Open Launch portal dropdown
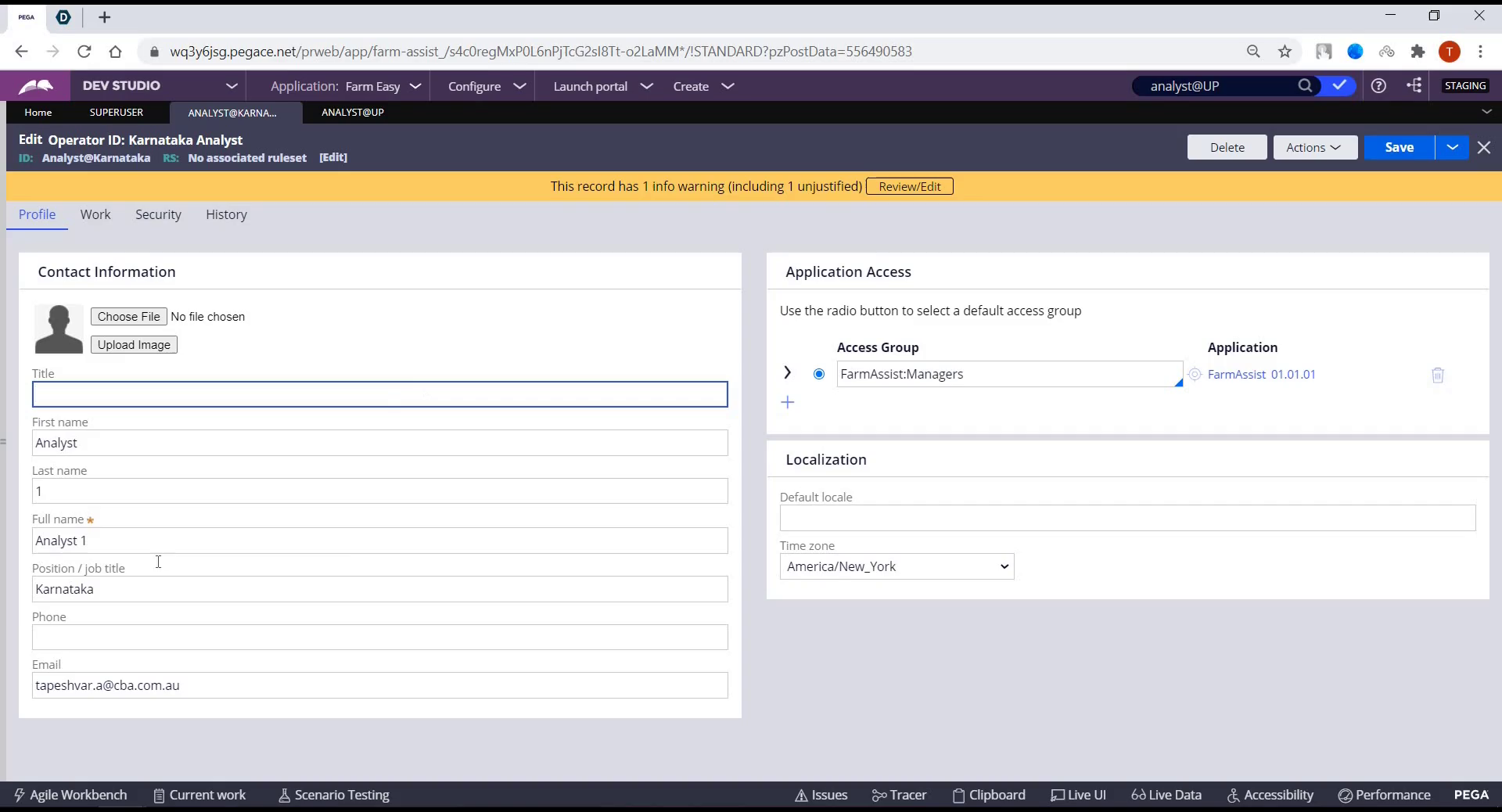The height and width of the screenshot is (812, 1502). [x=602, y=86]
